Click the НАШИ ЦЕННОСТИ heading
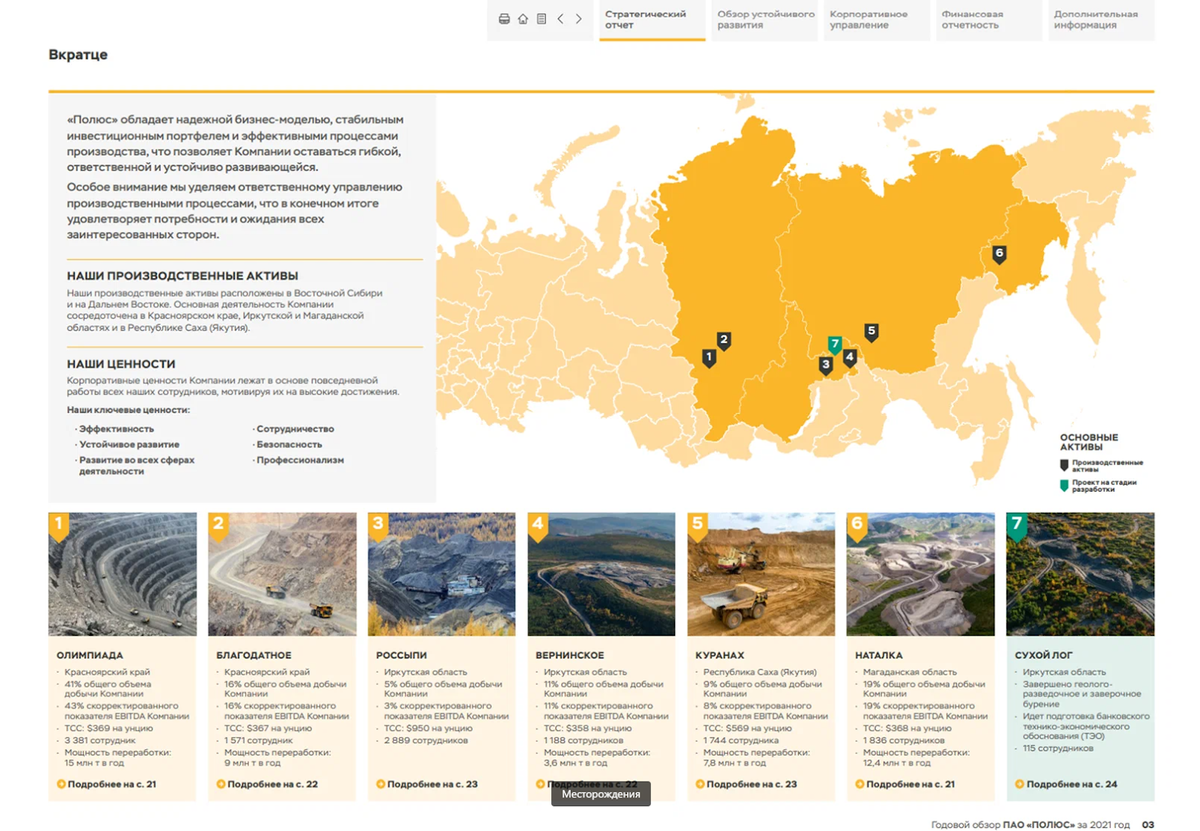The width and height of the screenshot is (1200, 831). point(121,365)
